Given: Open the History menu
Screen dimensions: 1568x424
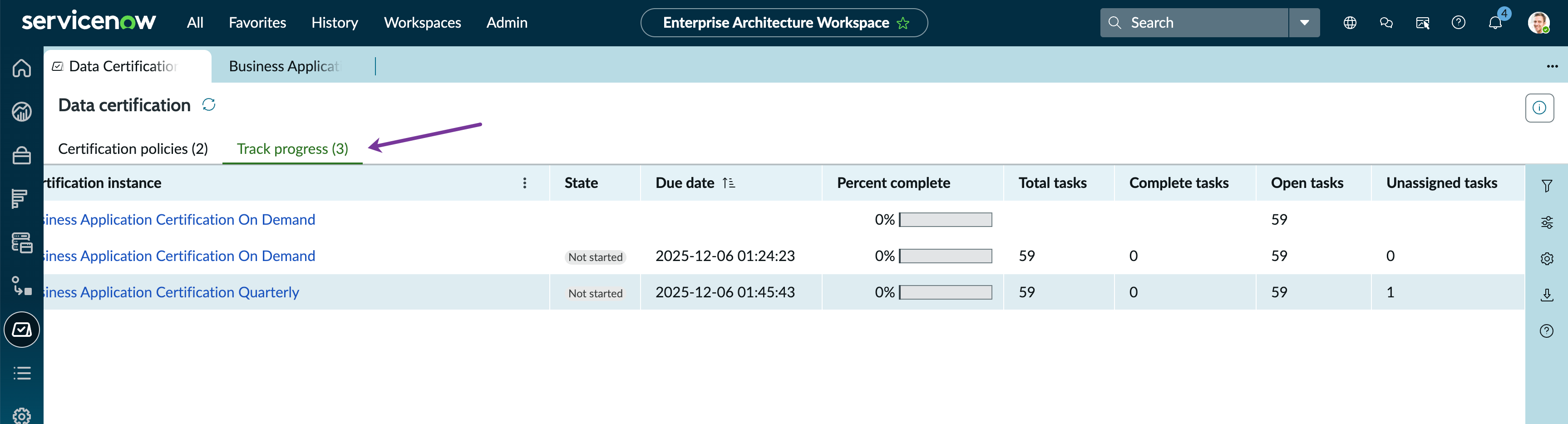Looking at the screenshot, I should coord(335,23).
